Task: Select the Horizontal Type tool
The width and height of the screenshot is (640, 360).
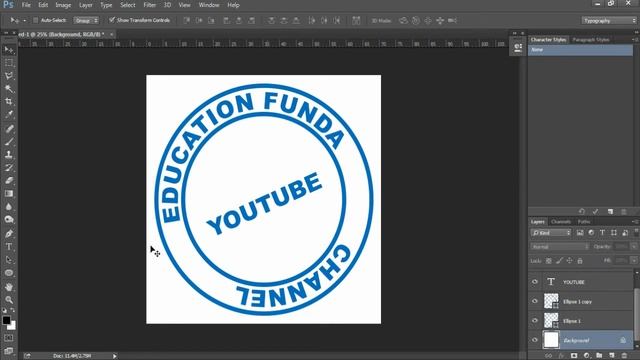Action: tap(9, 247)
